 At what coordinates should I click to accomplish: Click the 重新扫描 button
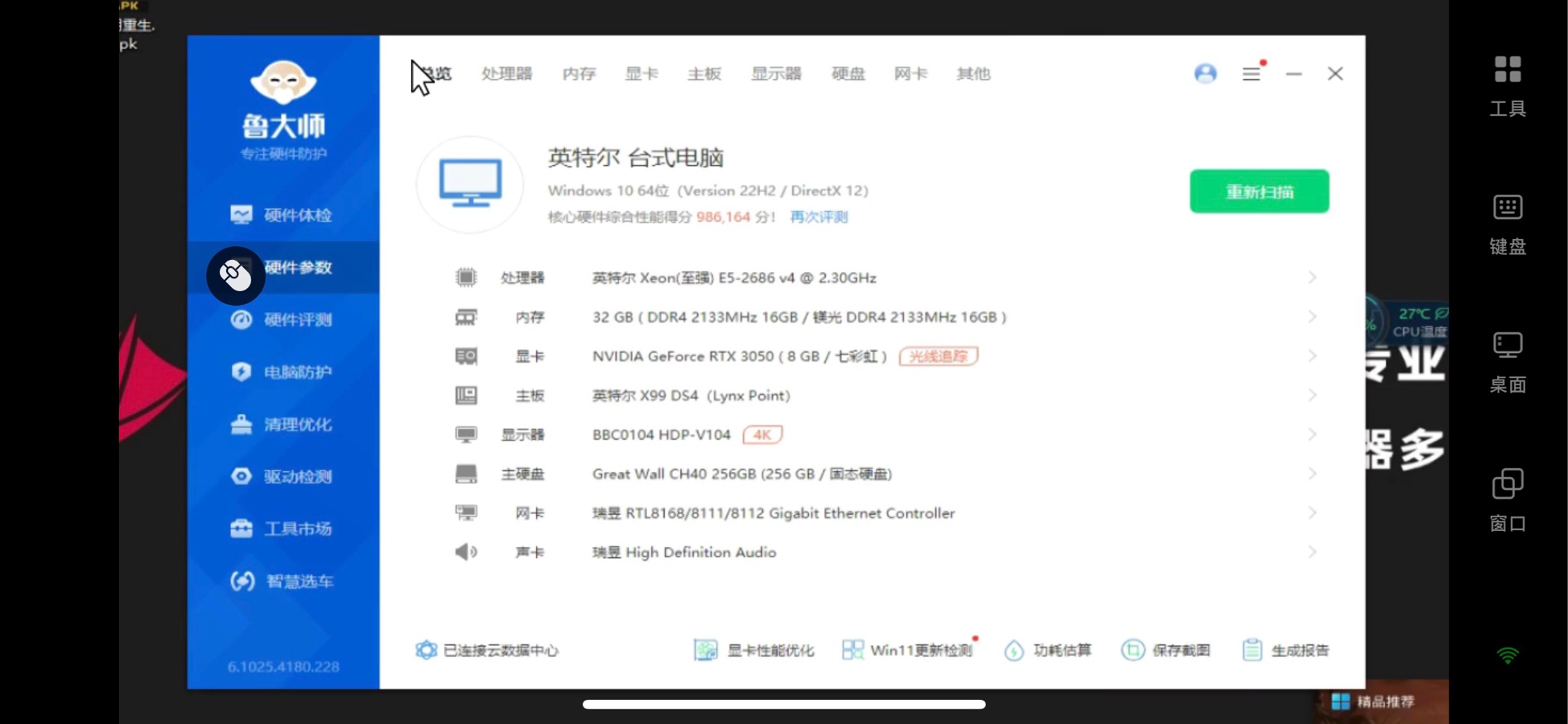coord(1260,191)
